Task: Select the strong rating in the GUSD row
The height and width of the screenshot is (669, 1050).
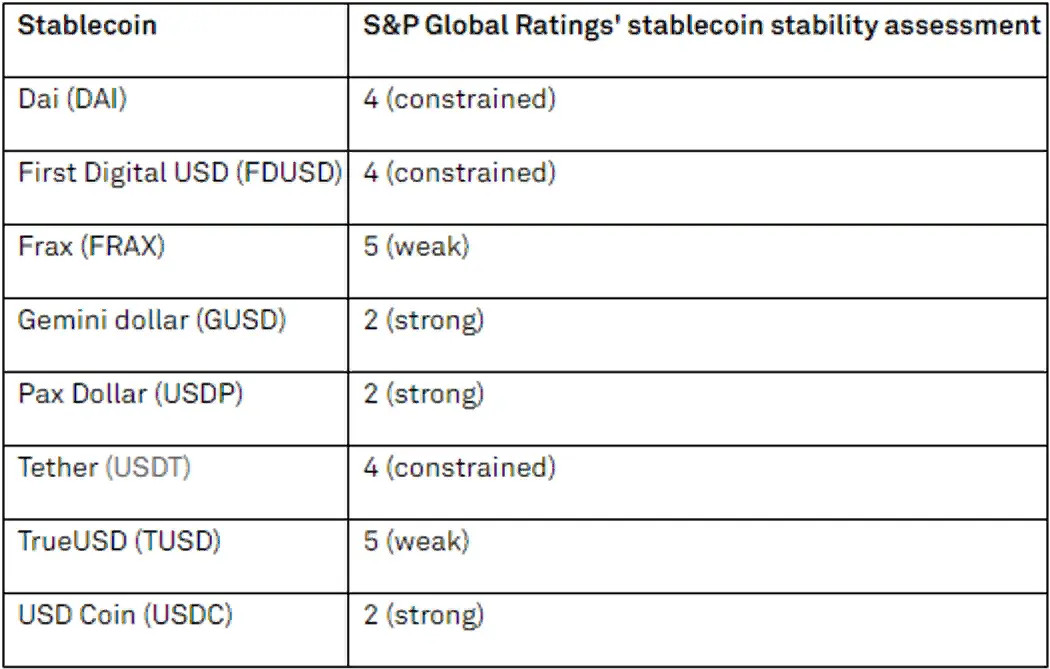Action: coord(424,321)
